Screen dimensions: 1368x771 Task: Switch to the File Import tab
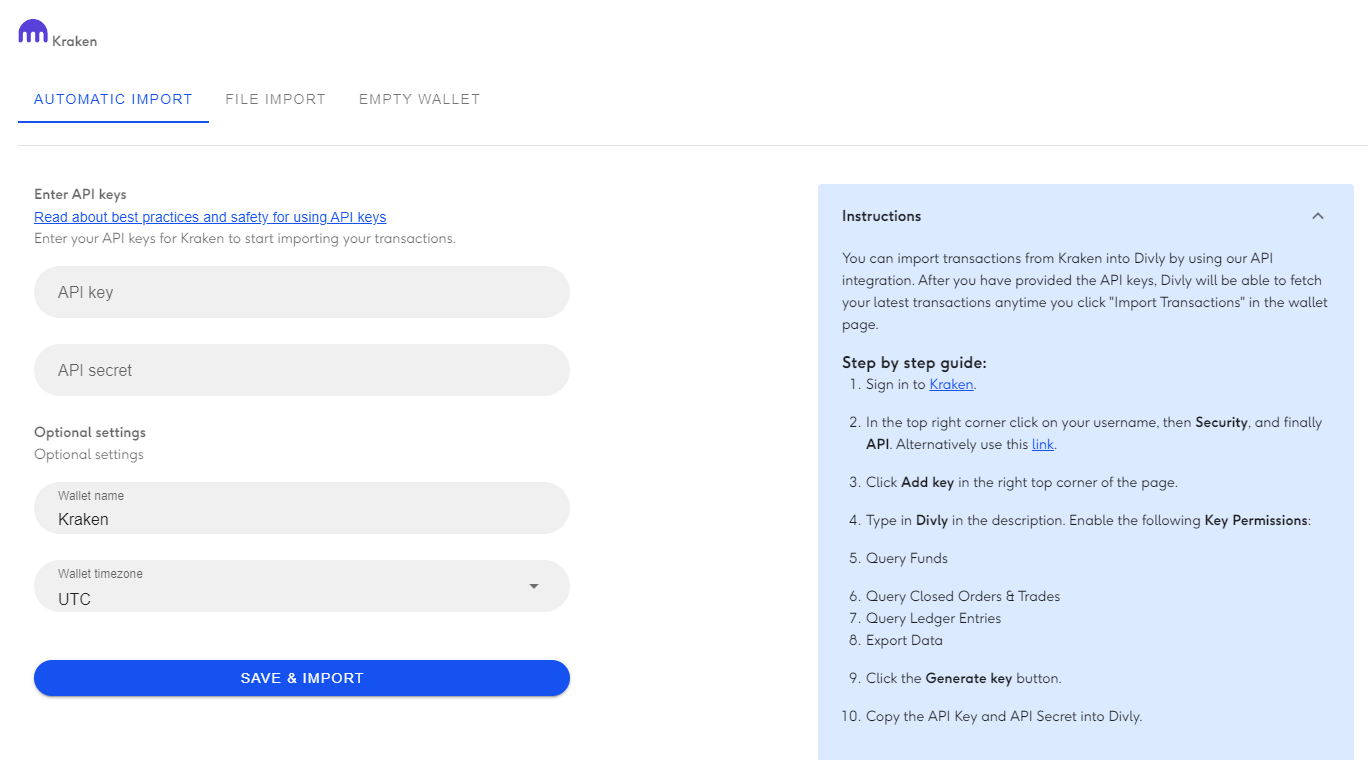pos(276,100)
